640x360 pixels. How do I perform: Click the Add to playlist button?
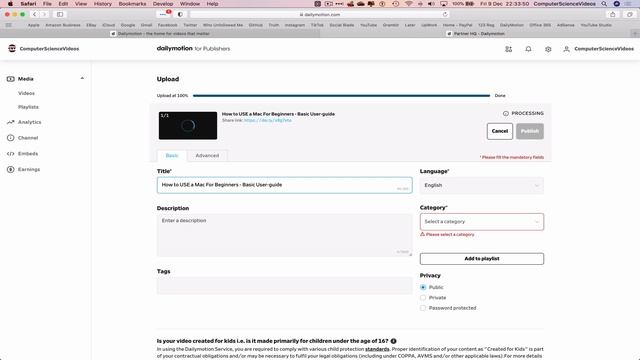tap(482, 259)
